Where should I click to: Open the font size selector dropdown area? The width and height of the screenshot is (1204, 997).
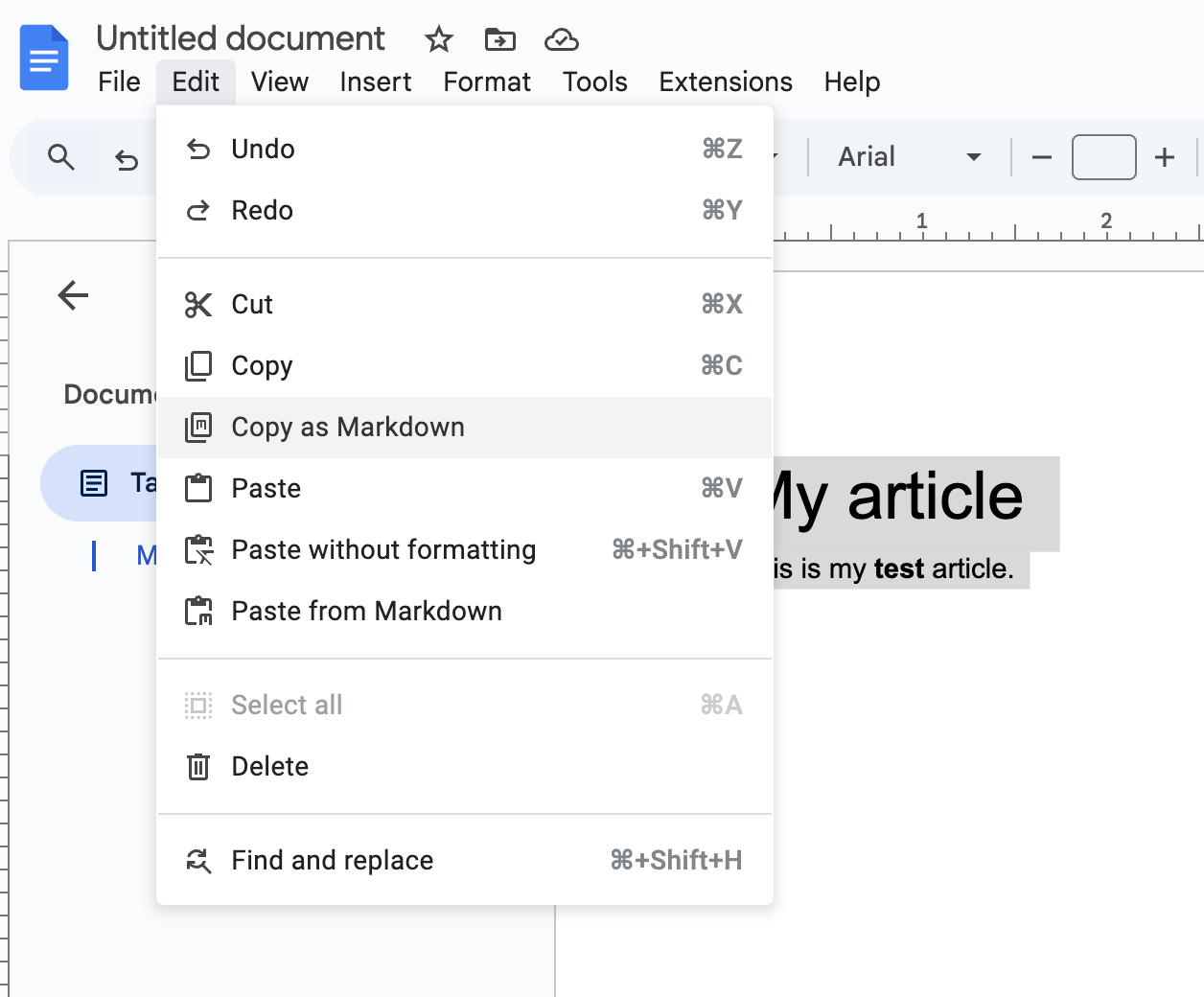point(1103,156)
